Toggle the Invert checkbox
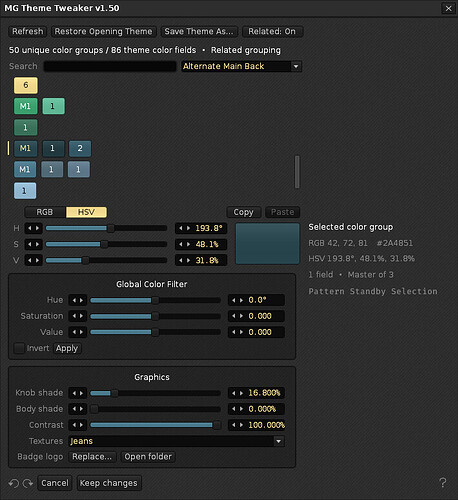This screenshot has height=500, width=458. pyautogui.click(x=19, y=348)
